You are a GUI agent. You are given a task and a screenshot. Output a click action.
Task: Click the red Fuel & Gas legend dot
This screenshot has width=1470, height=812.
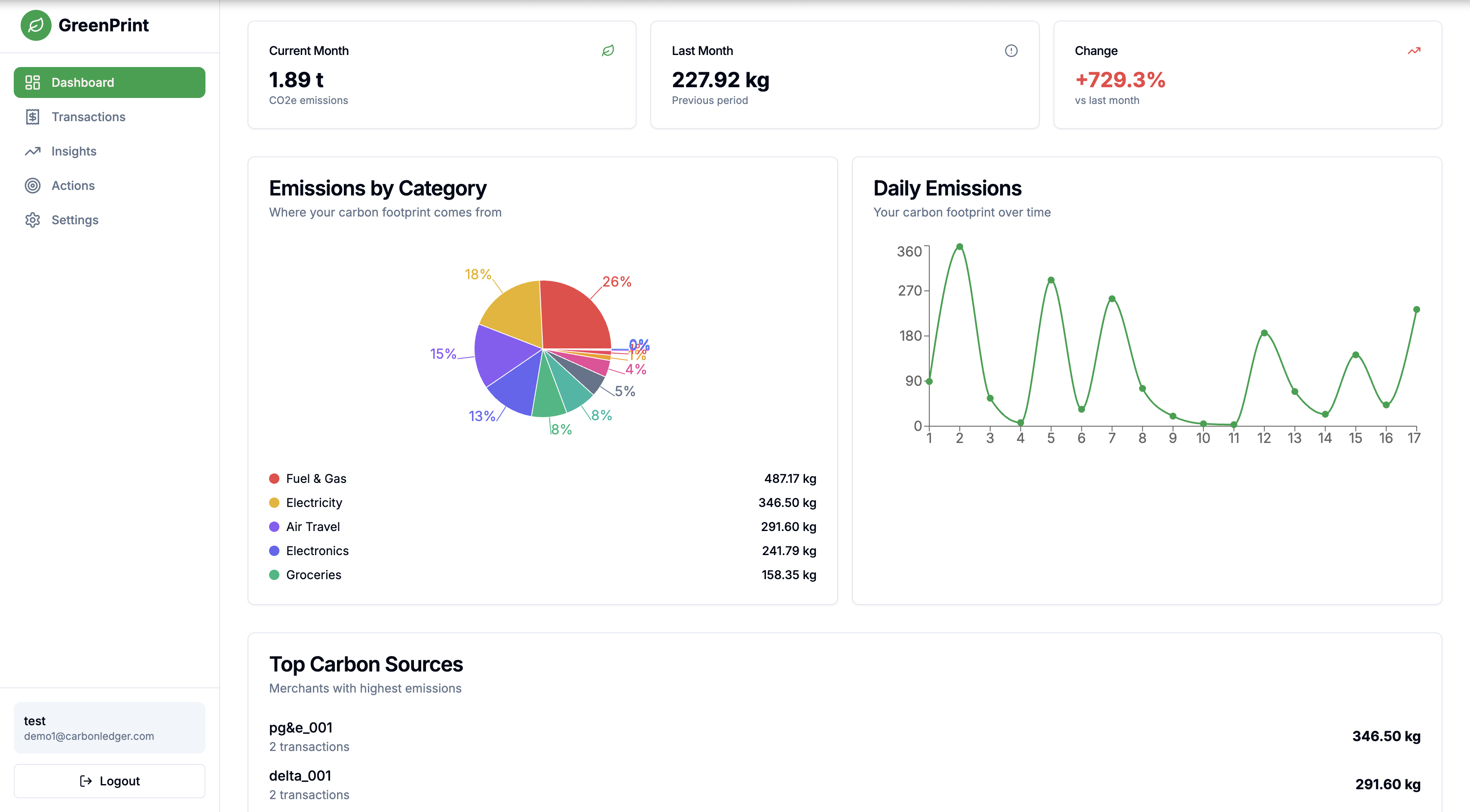pyautogui.click(x=274, y=479)
